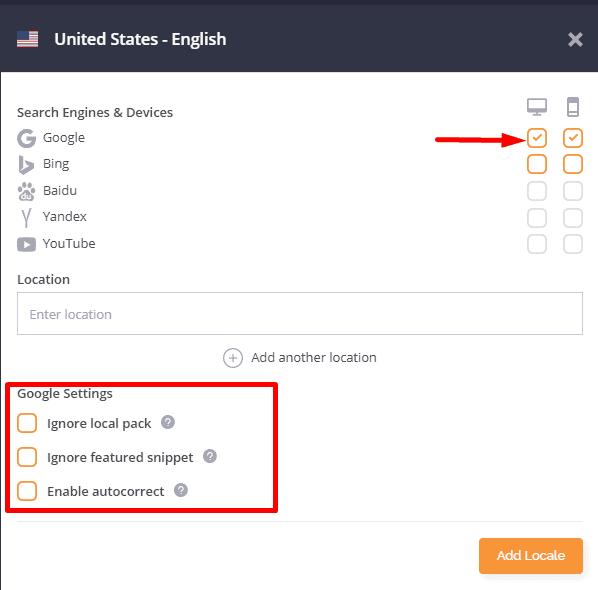Enable Bing desktop tracking checkbox
This screenshot has width=598, height=590.
[x=537, y=164]
